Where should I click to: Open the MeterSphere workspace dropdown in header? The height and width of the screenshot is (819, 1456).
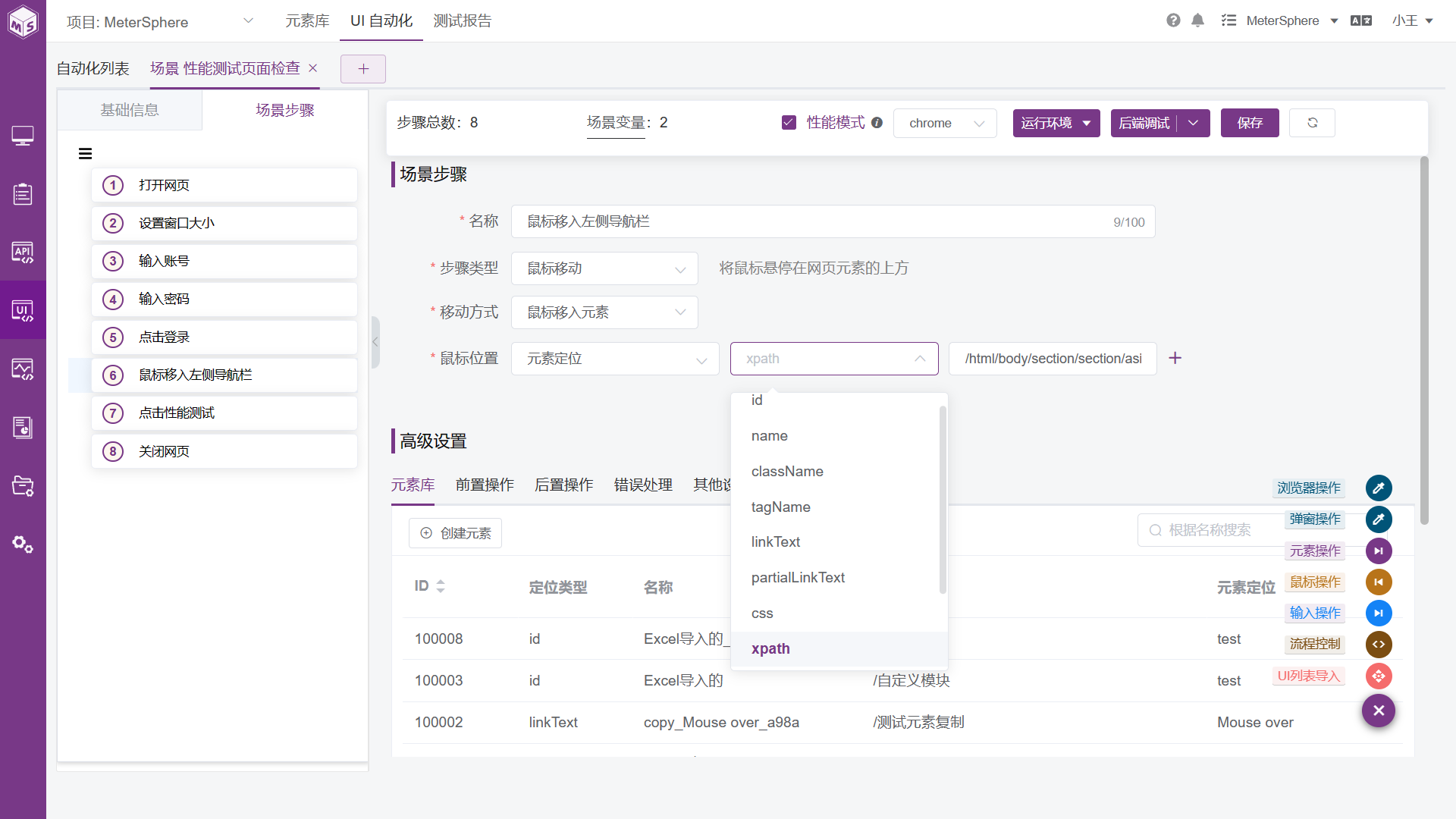(1292, 20)
